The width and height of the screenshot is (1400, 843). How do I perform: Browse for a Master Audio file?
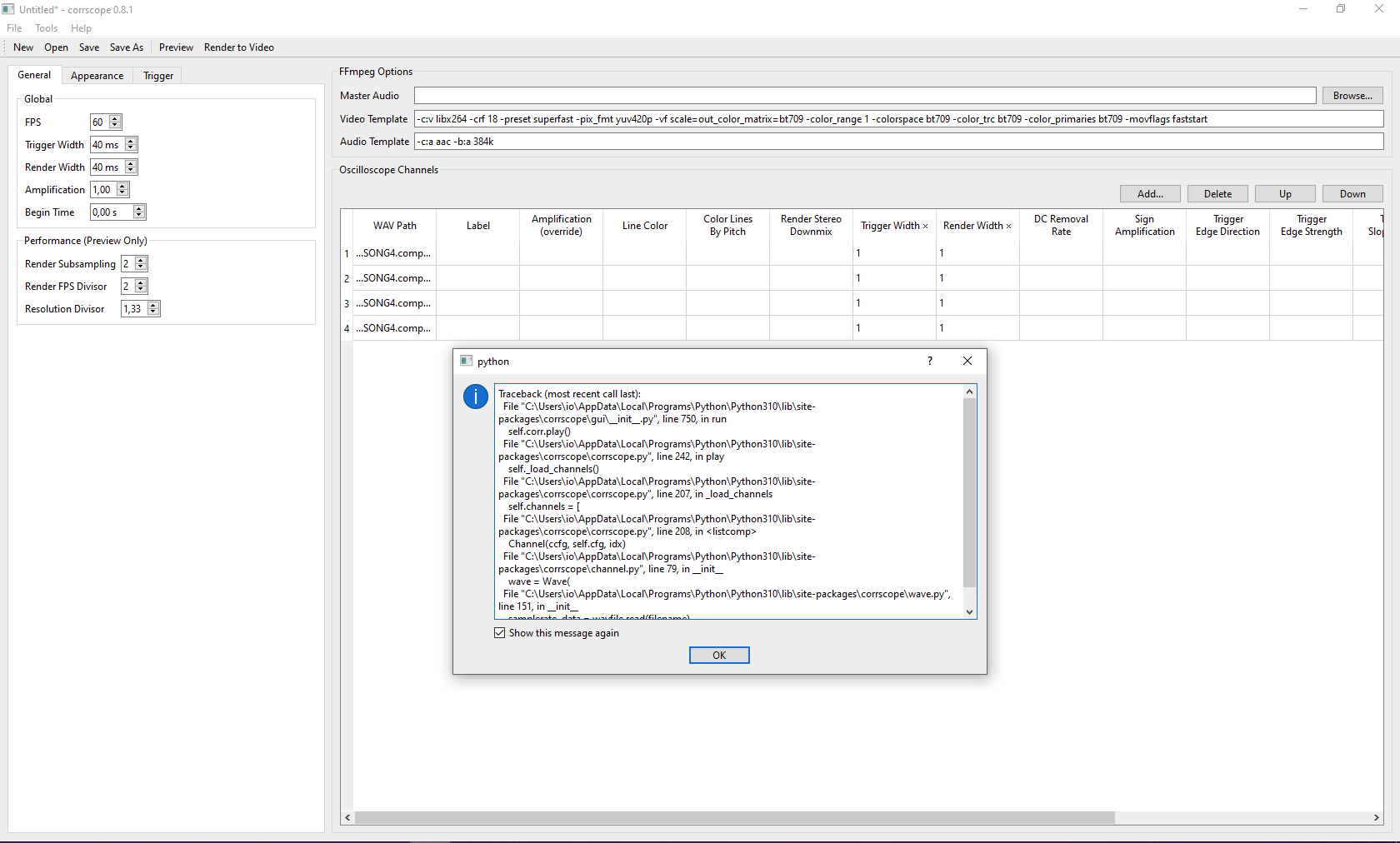pyautogui.click(x=1352, y=96)
